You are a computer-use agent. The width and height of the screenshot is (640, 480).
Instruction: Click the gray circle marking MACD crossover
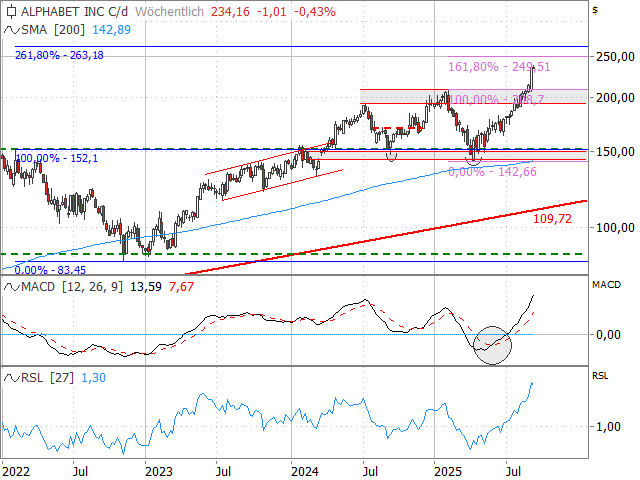coord(493,345)
